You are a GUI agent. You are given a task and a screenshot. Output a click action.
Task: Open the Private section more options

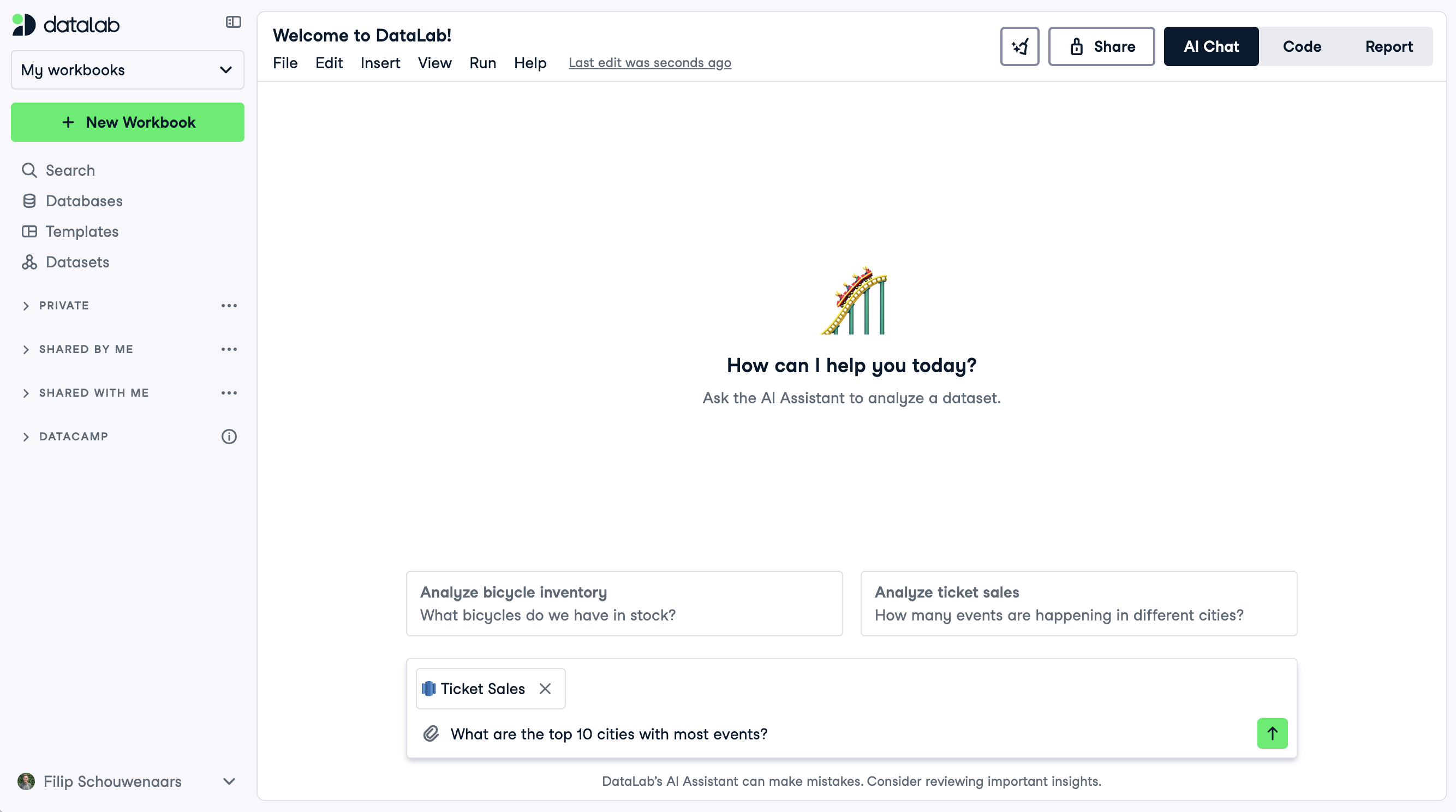pyautogui.click(x=229, y=306)
